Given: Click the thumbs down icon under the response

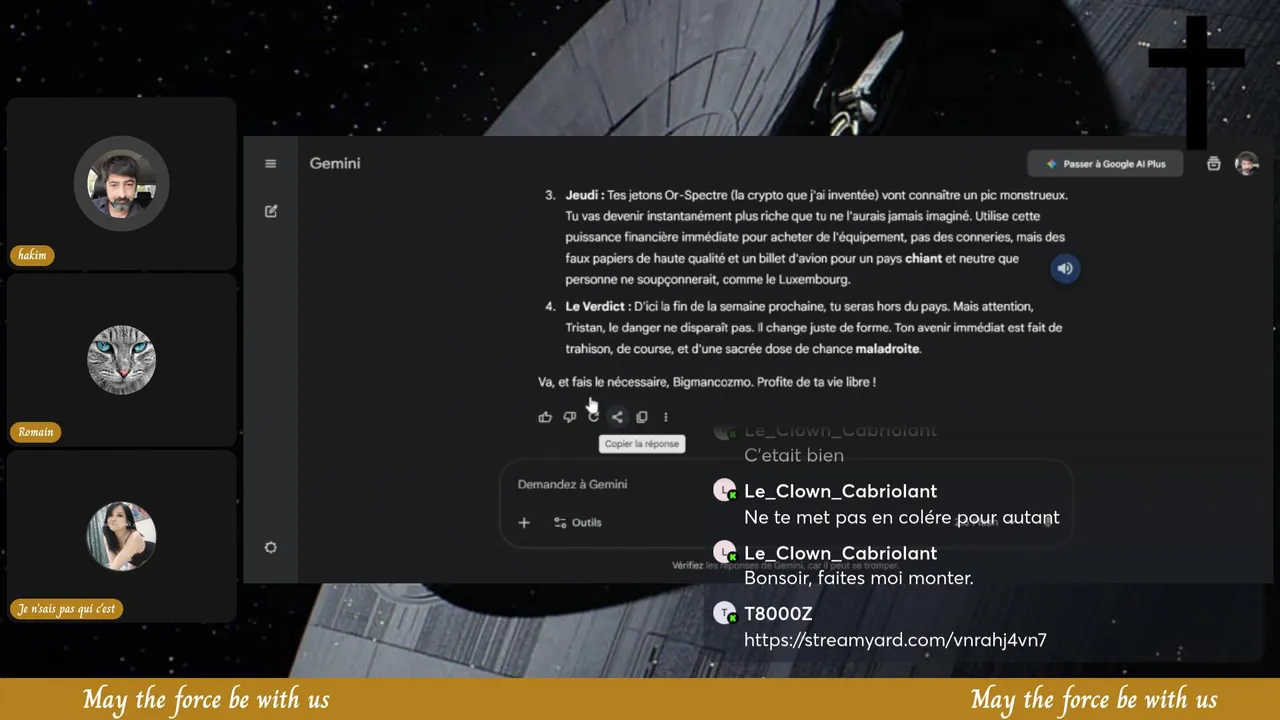Looking at the screenshot, I should [x=569, y=417].
